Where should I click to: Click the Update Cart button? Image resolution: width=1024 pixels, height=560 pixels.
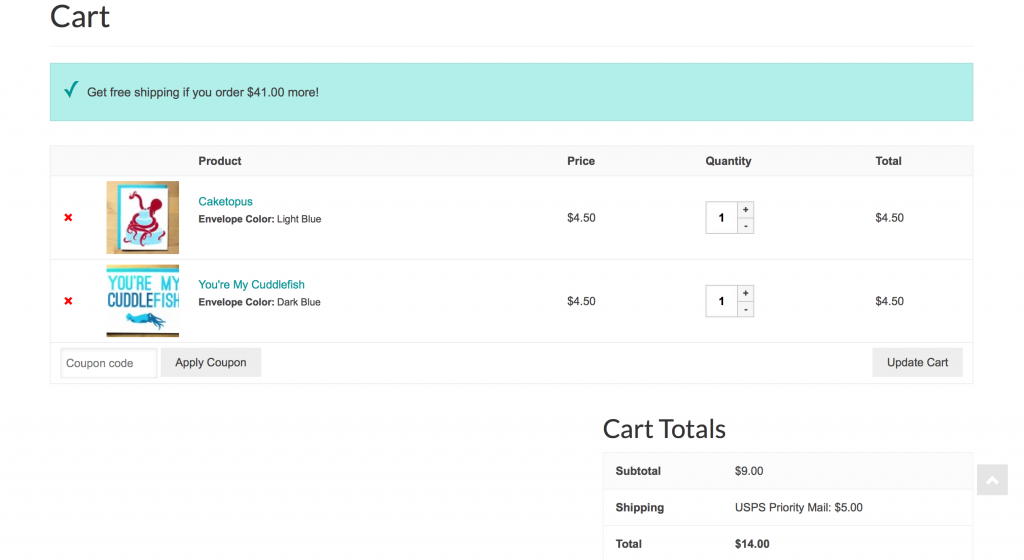click(x=917, y=362)
